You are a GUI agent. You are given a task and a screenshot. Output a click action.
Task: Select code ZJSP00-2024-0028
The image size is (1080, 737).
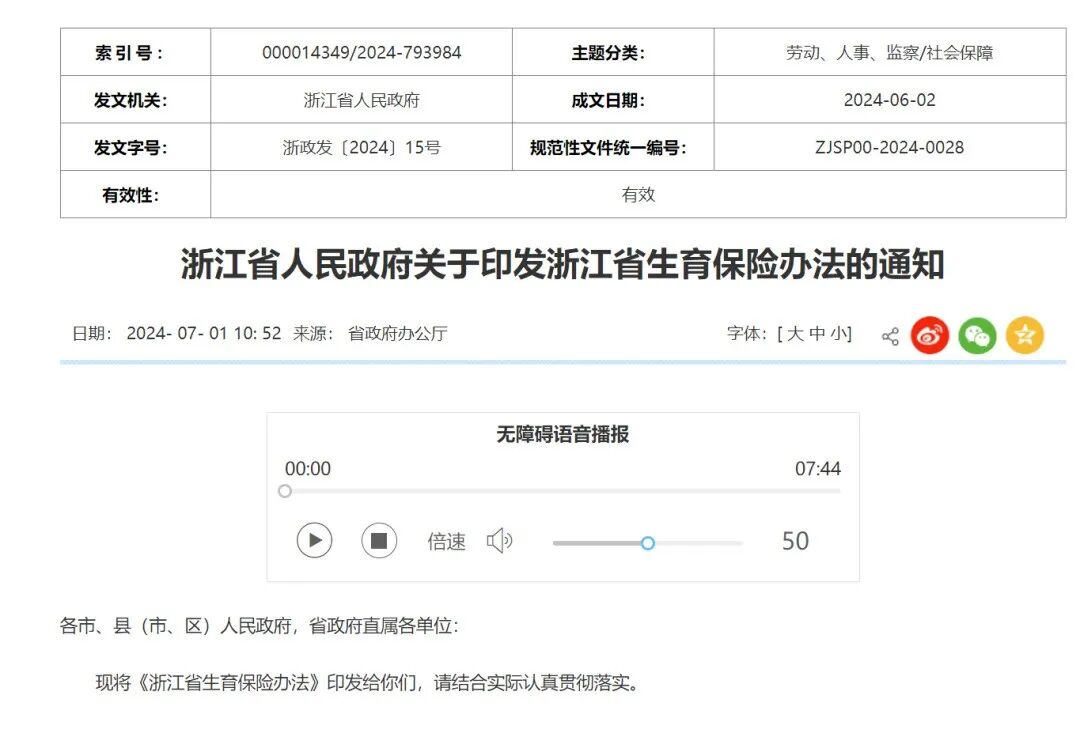(890, 147)
